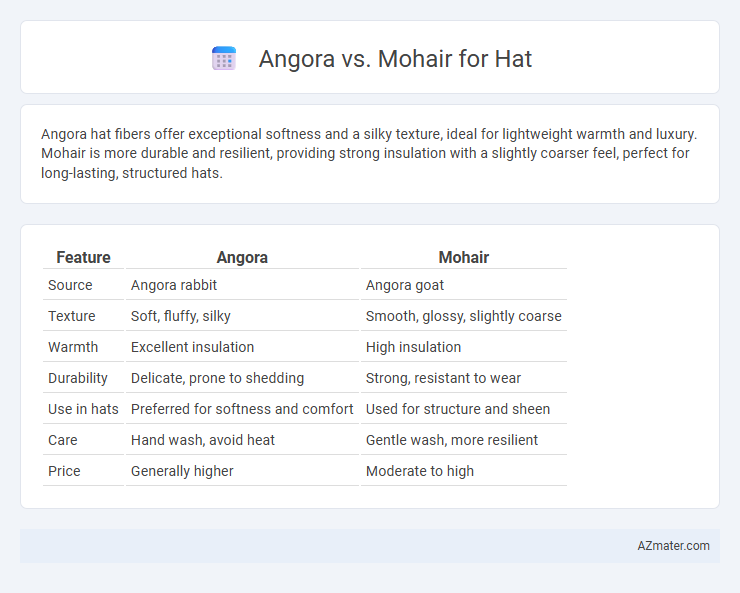Click the 'Soft, fluffy, silky' cell
This screenshot has width=740, height=593.
pos(181,316)
